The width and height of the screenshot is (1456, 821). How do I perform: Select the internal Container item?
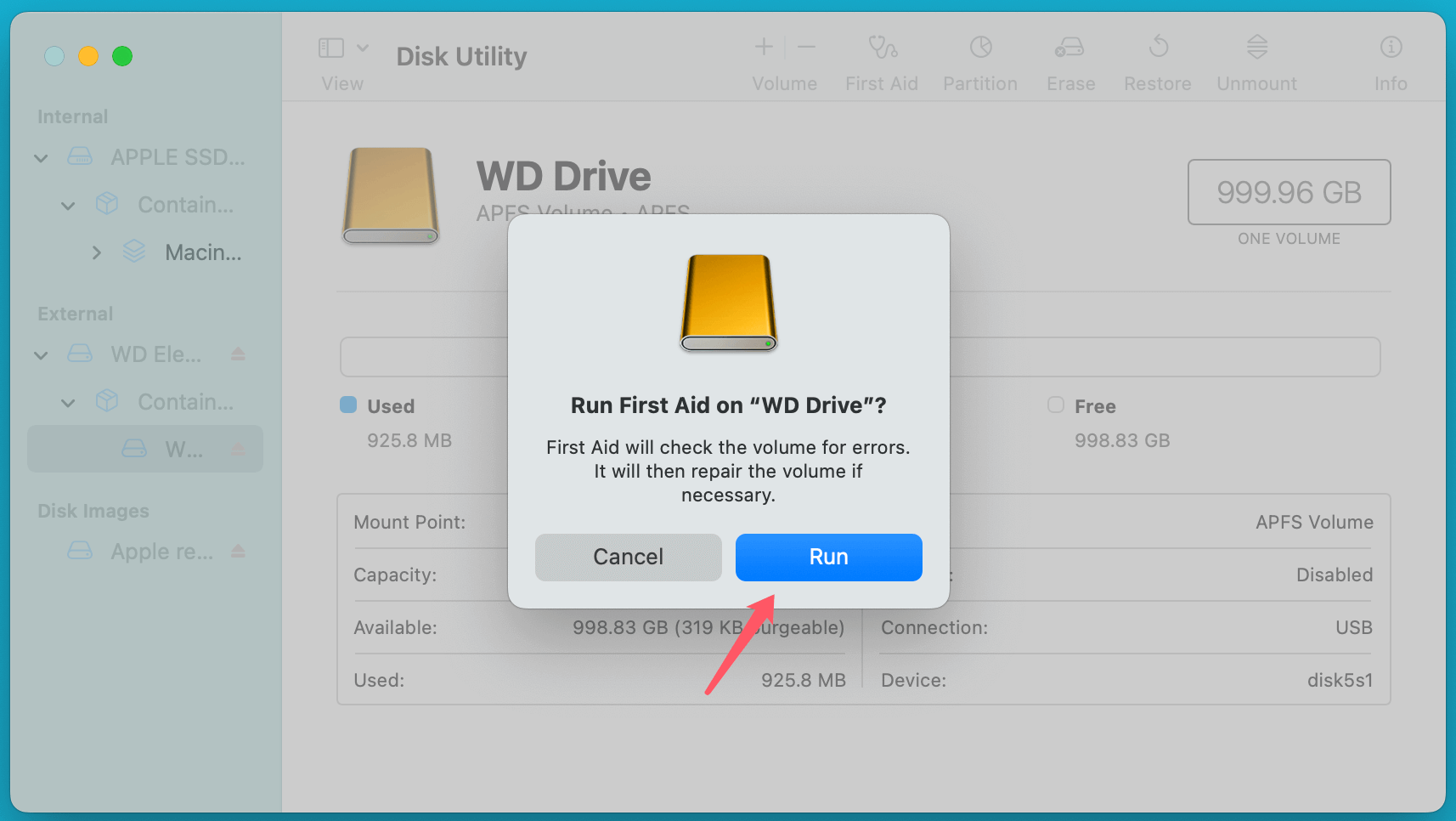coord(185,204)
